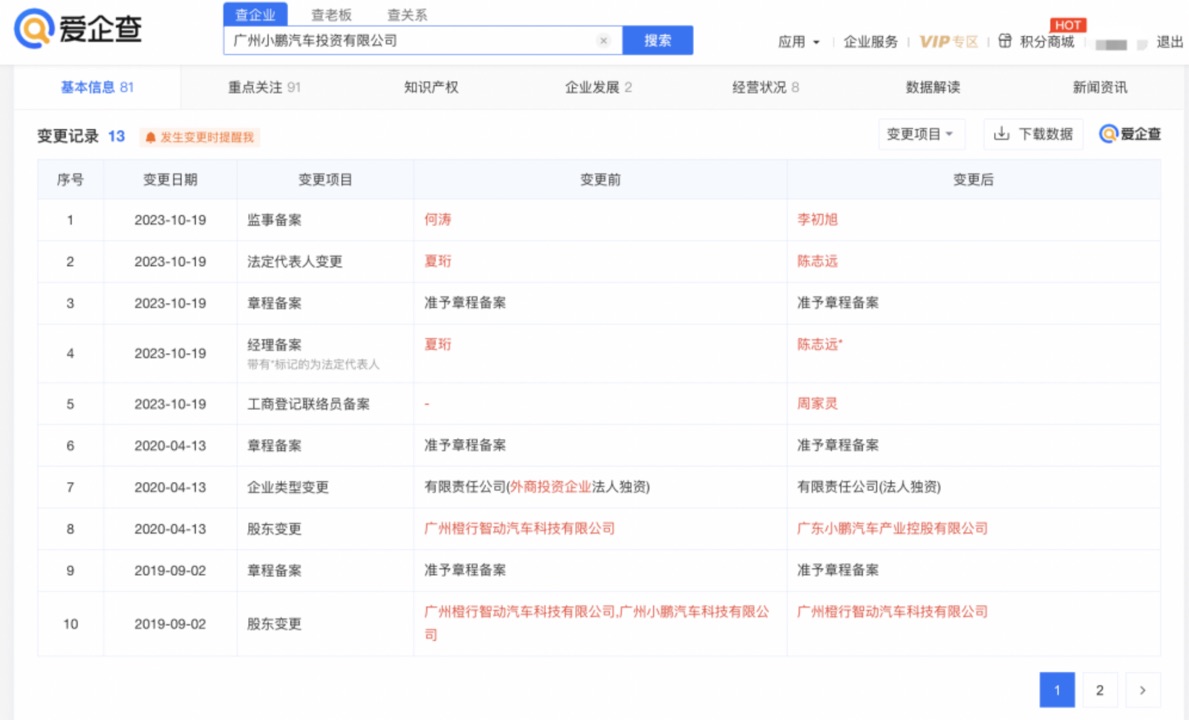Screen dimensions: 1189x720
Task: Click the 序号 column header
Action: click(70, 180)
